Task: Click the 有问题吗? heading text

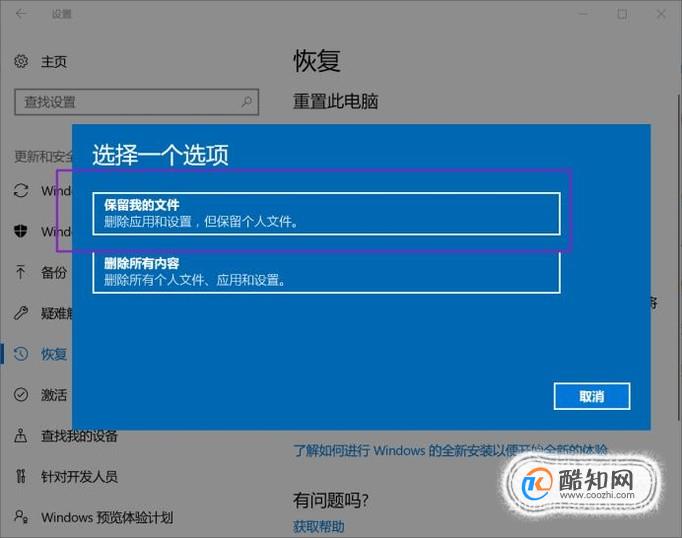Action: [331, 501]
